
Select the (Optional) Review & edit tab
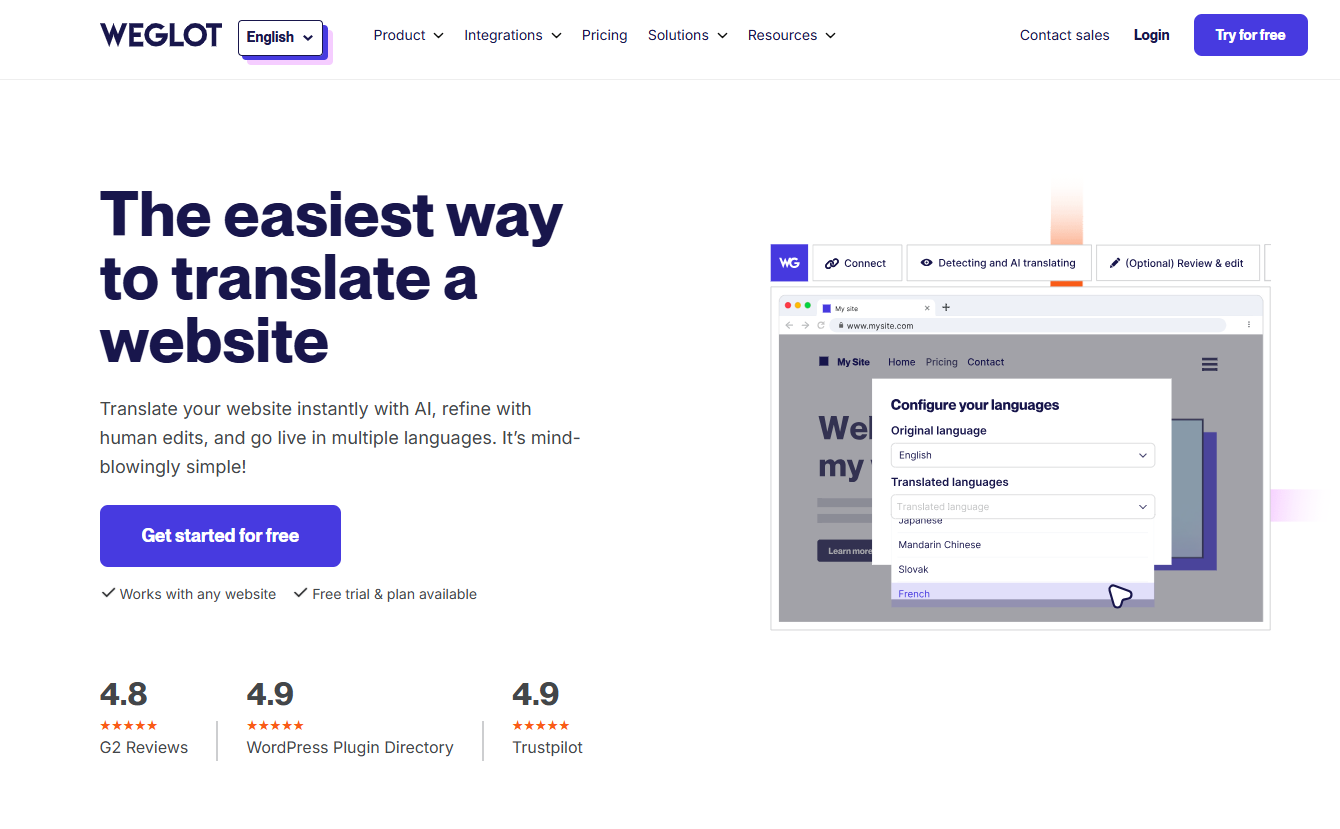(x=1178, y=263)
